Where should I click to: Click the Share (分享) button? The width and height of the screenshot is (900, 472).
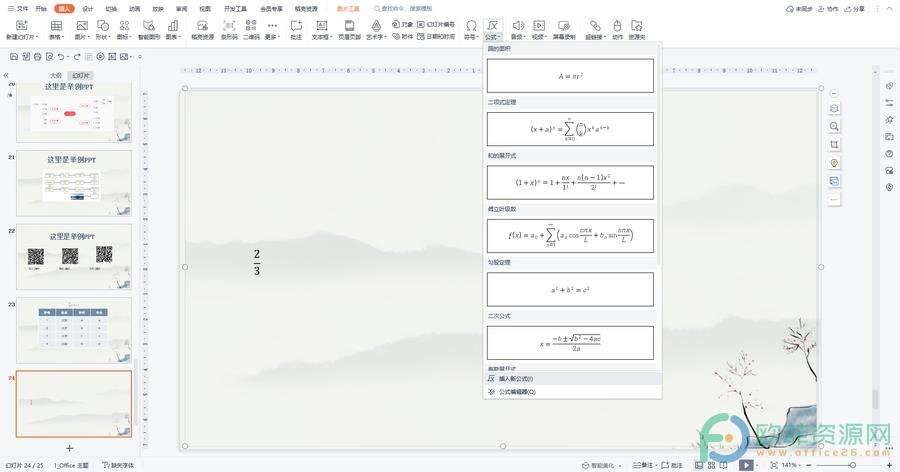click(x=855, y=8)
